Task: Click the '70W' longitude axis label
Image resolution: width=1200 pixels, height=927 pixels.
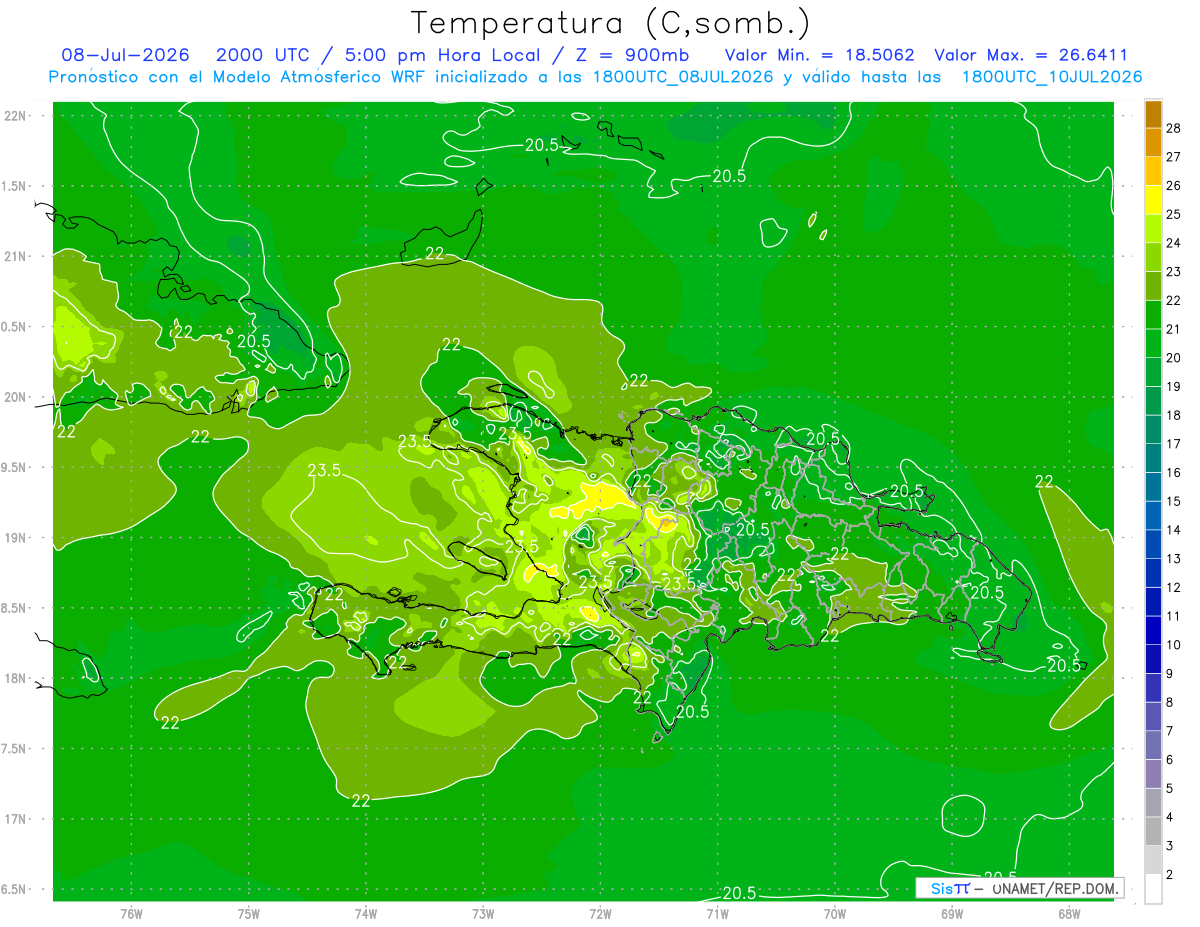Action: point(834,913)
